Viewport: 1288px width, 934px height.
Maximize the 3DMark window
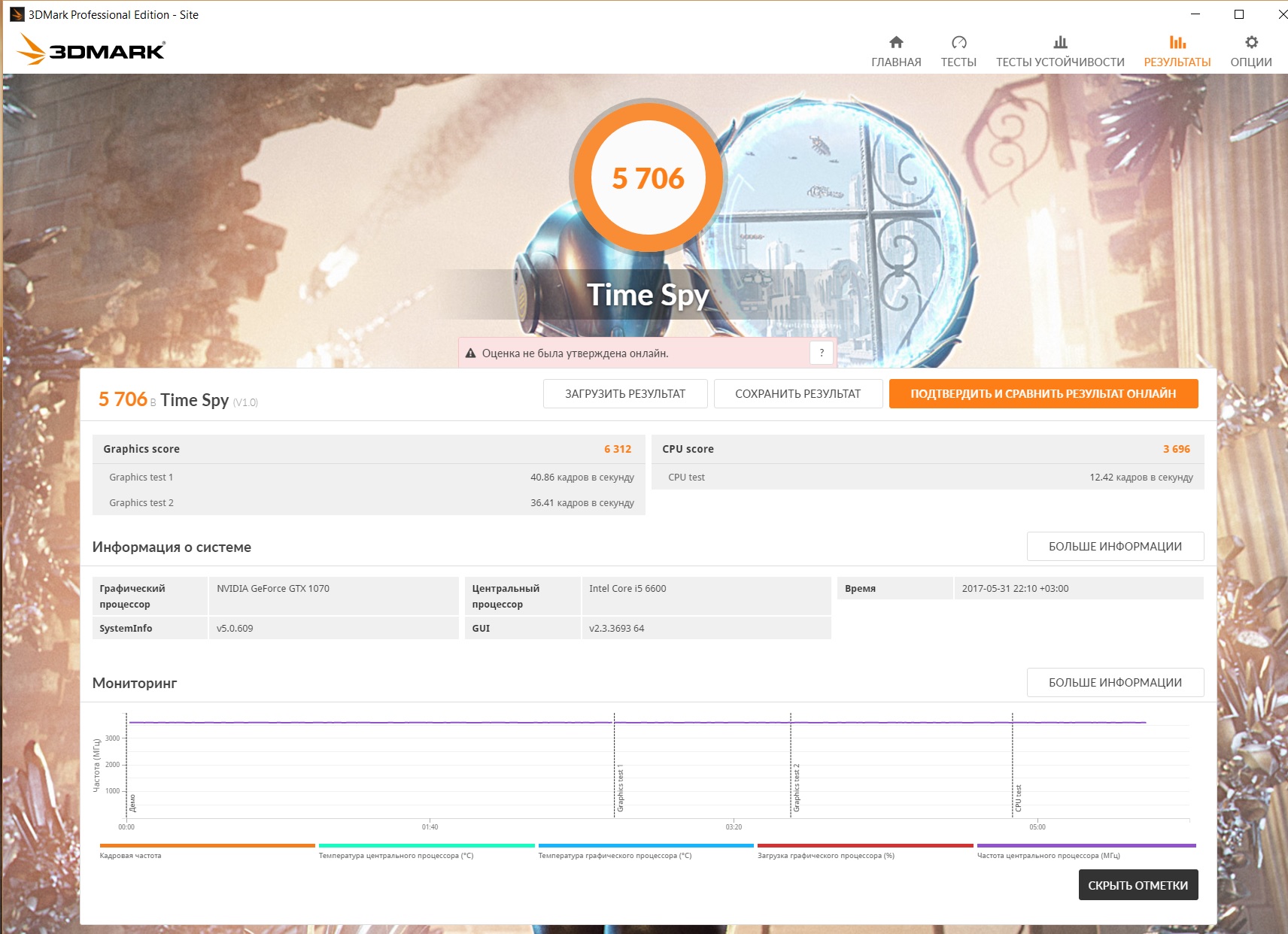[x=1239, y=14]
